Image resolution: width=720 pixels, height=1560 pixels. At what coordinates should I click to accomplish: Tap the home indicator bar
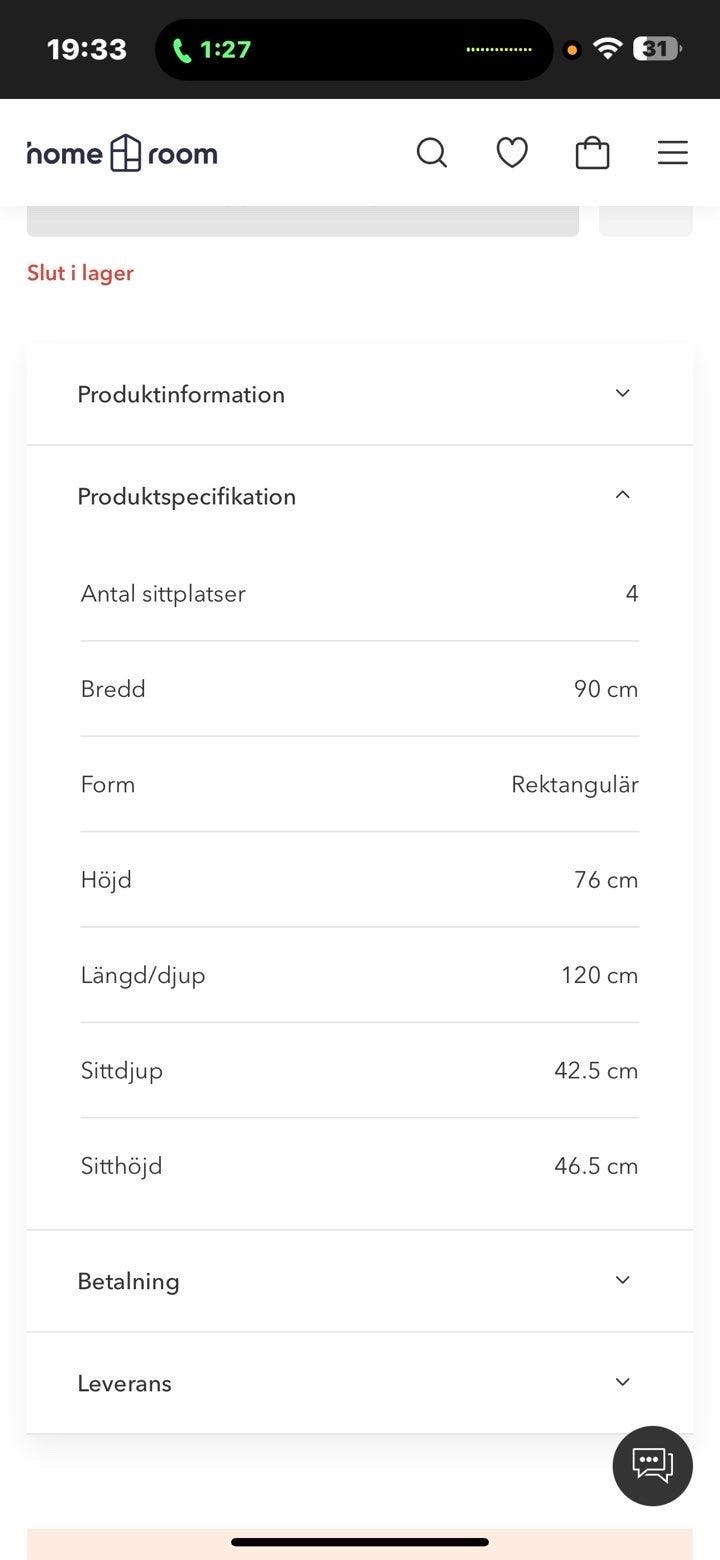pos(360,1542)
